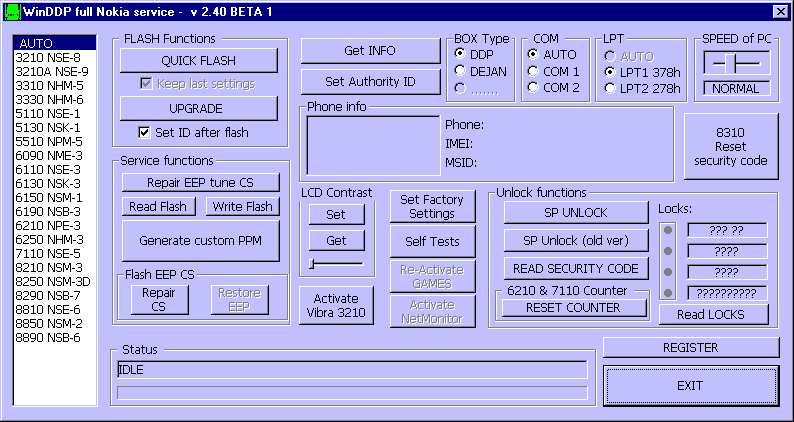Click Get INFO button
The width and height of the screenshot is (794, 422).
click(x=370, y=51)
